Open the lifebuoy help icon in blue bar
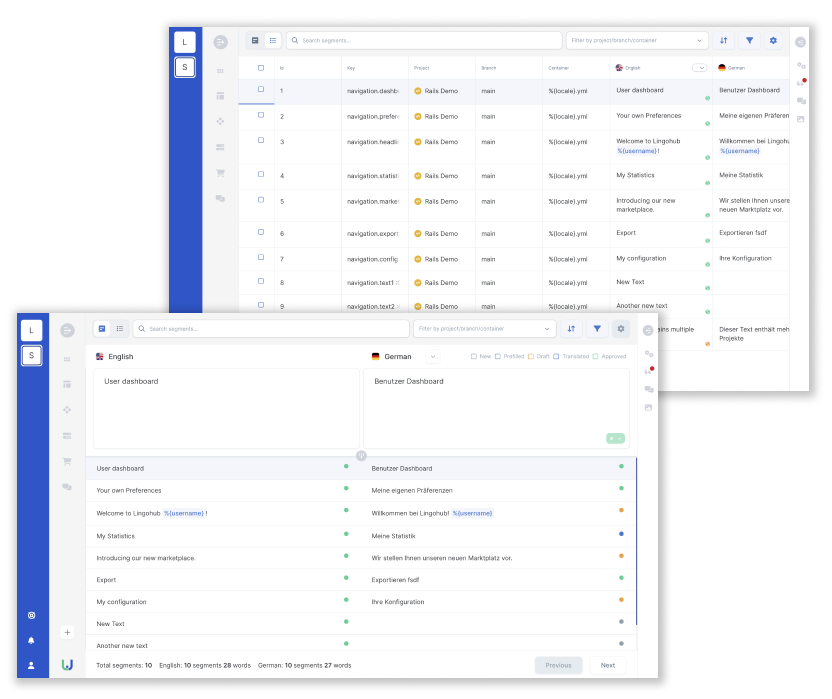The height and width of the screenshot is (699, 832). tap(31, 616)
